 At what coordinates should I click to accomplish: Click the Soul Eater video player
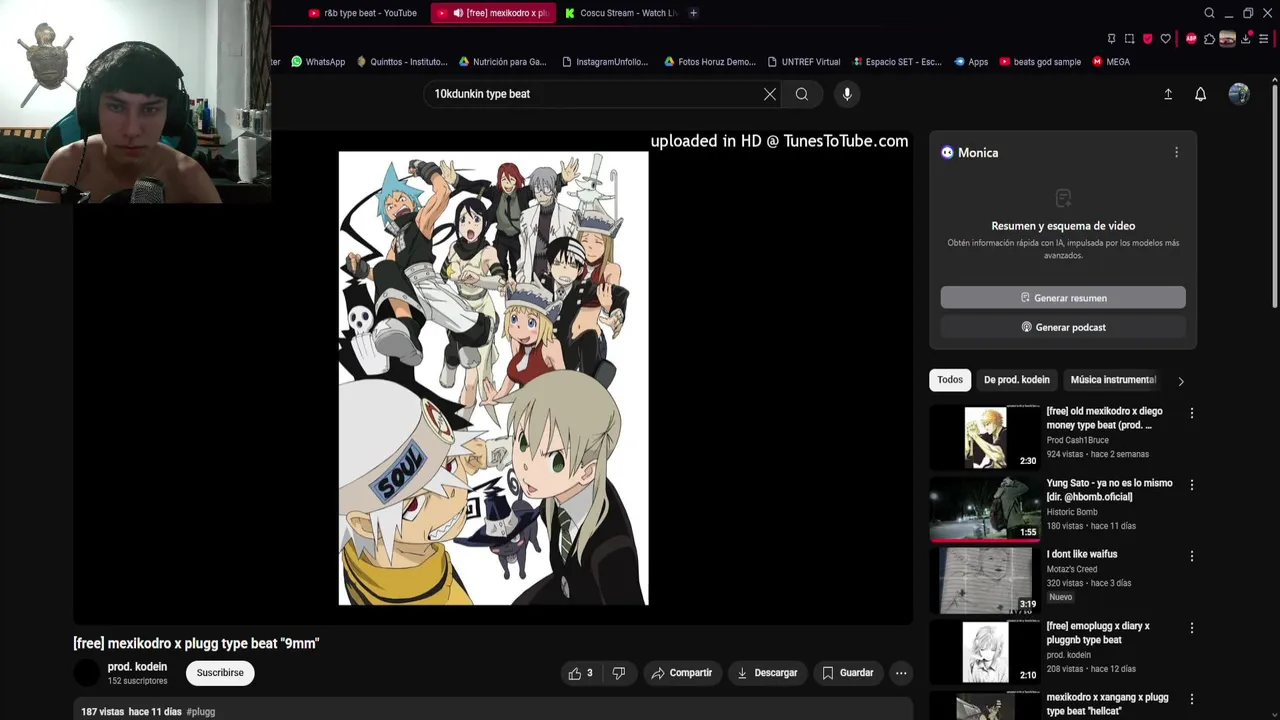(493, 378)
